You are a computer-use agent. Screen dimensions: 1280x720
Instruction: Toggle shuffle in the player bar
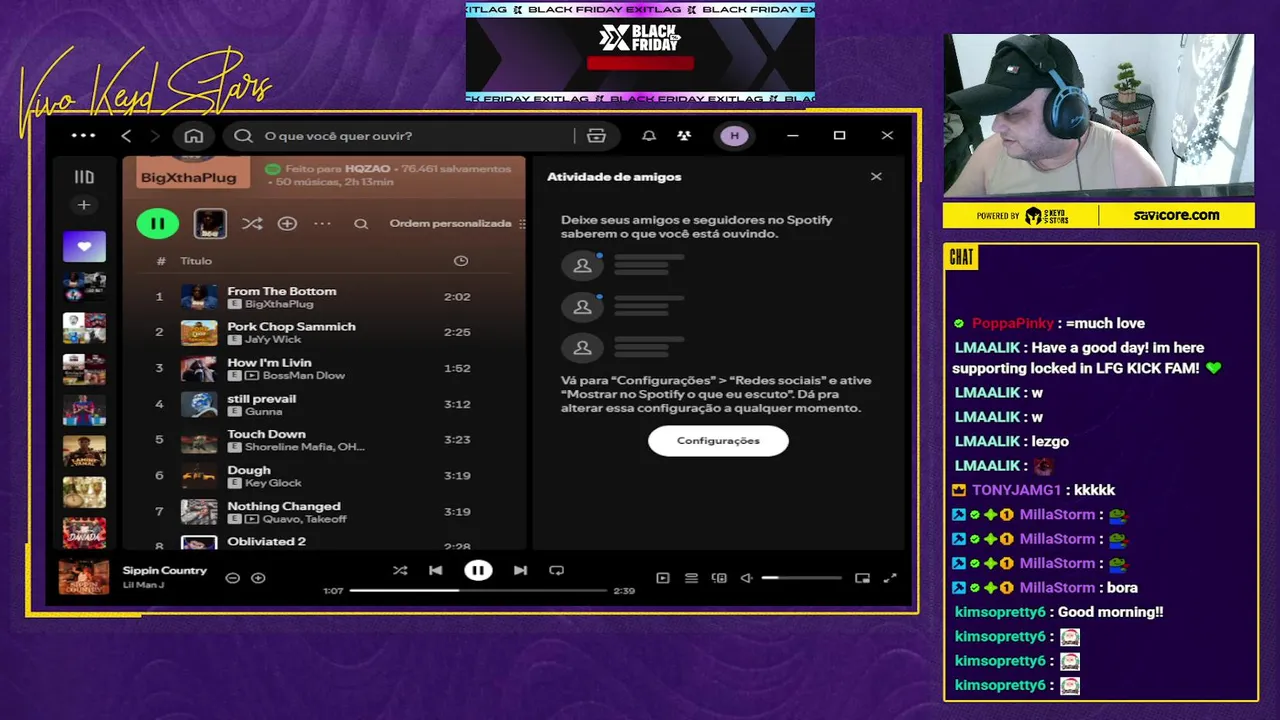[400, 571]
